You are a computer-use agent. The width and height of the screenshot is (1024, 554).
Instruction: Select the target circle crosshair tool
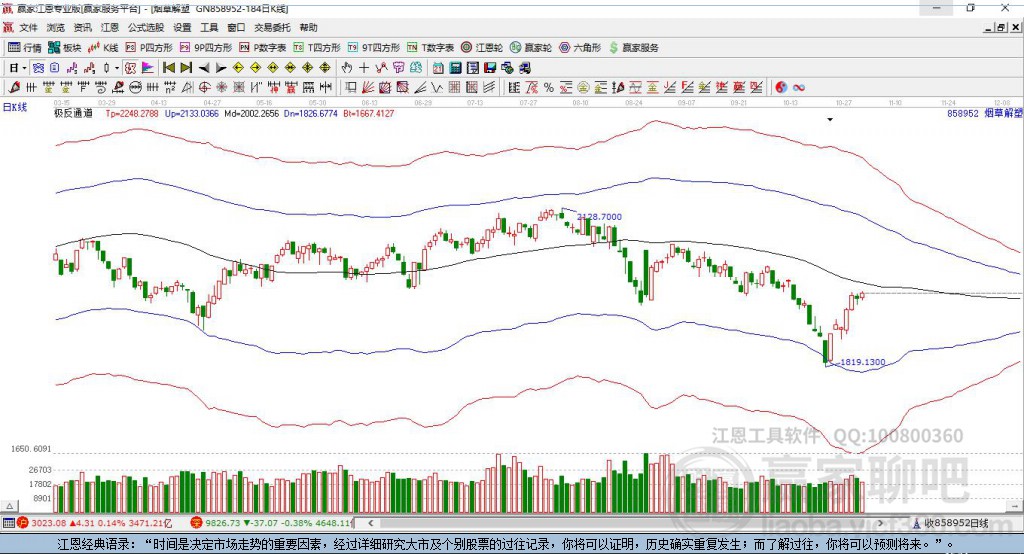204,88
